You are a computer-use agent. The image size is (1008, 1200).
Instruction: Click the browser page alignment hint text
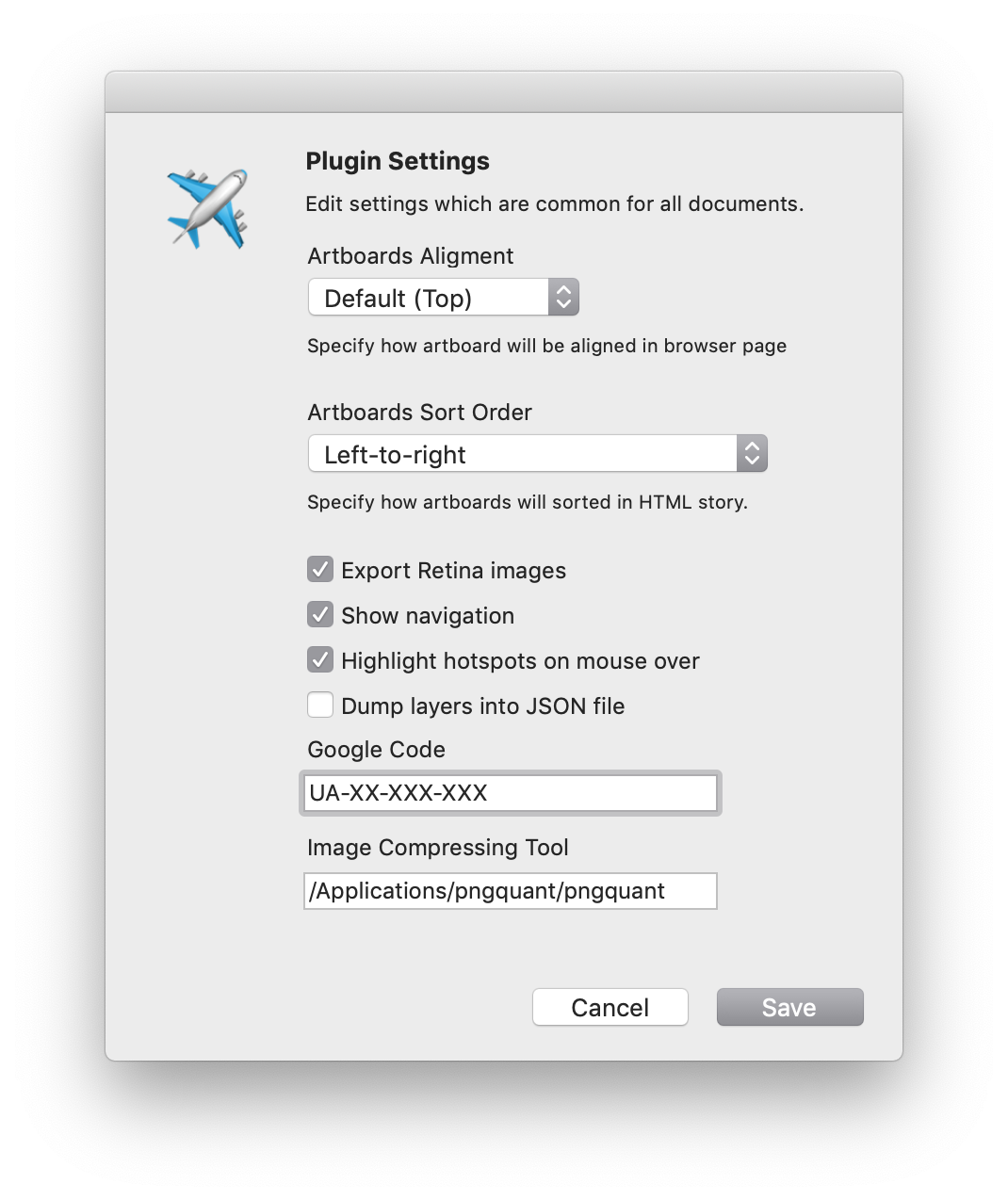(x=547, y=346)
